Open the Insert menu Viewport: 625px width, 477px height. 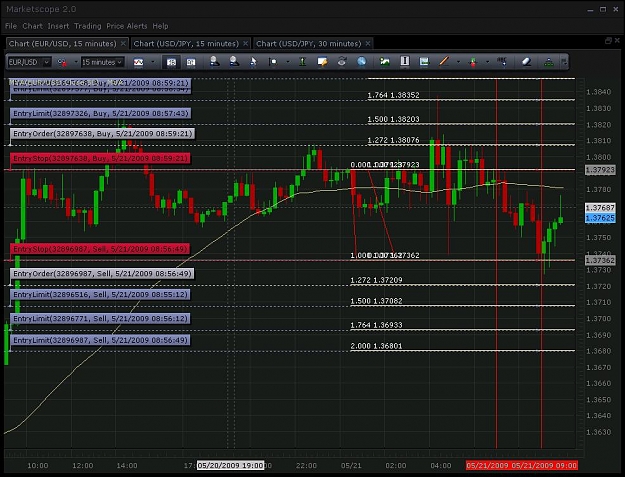coord(58,26)
